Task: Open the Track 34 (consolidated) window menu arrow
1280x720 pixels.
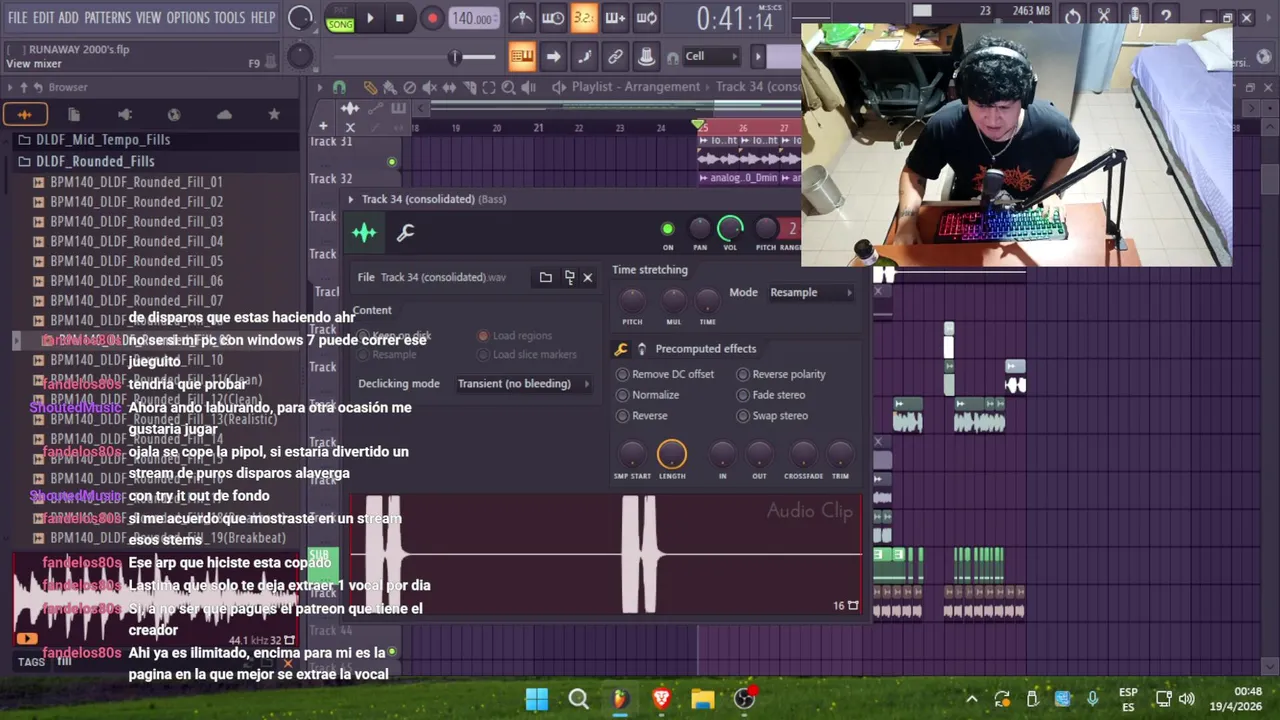Action: pos(350,199)
